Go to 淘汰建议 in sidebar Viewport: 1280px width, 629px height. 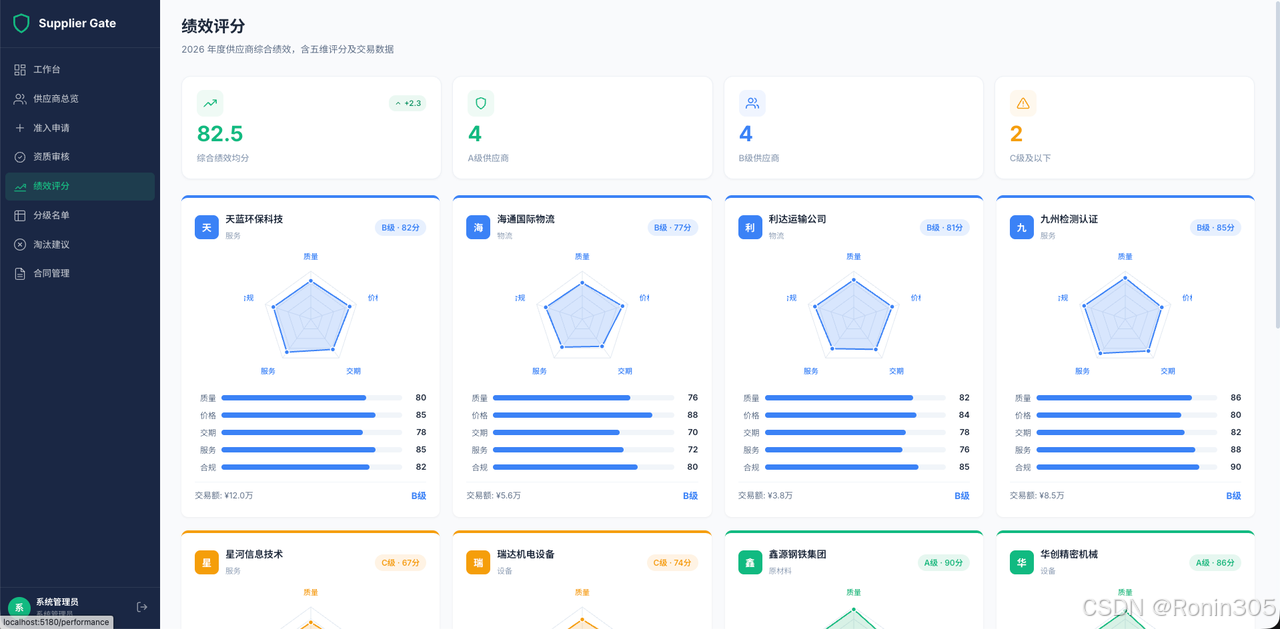(x=80, y=244)
